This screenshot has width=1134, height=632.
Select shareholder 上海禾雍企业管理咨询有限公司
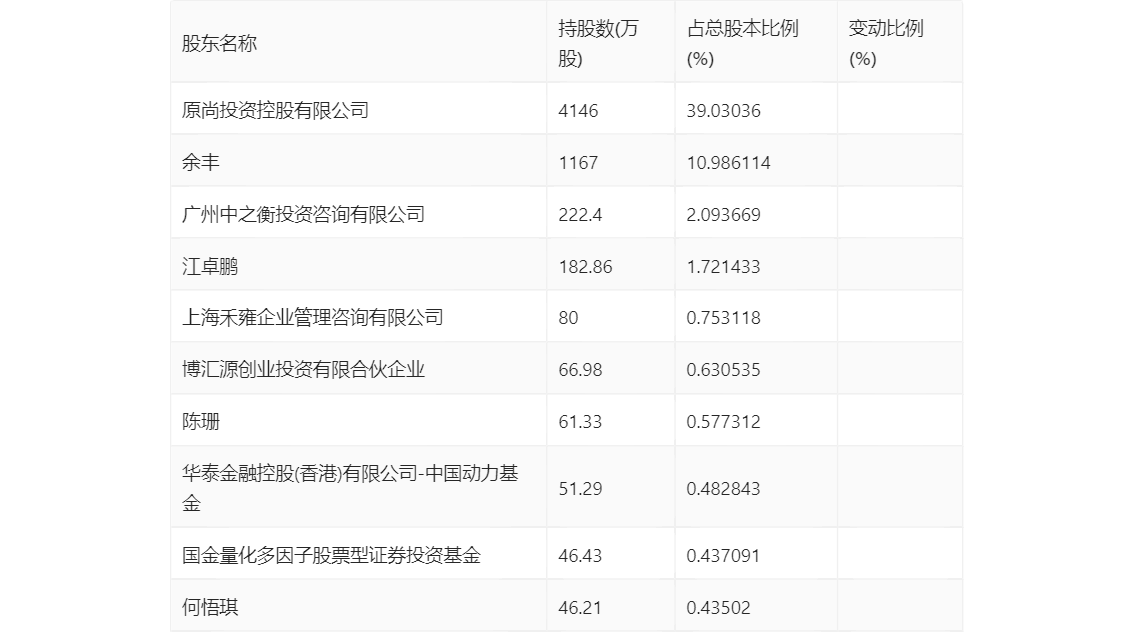312,317
